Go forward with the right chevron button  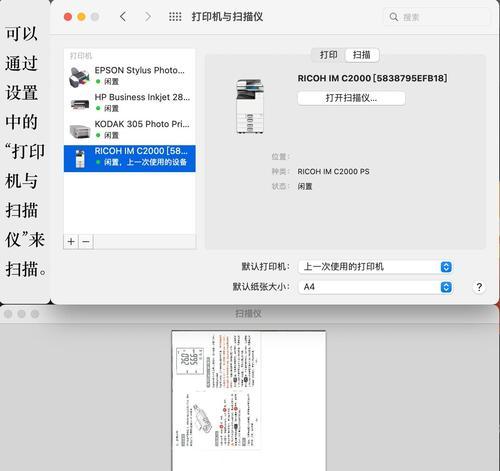coord(148,17)
